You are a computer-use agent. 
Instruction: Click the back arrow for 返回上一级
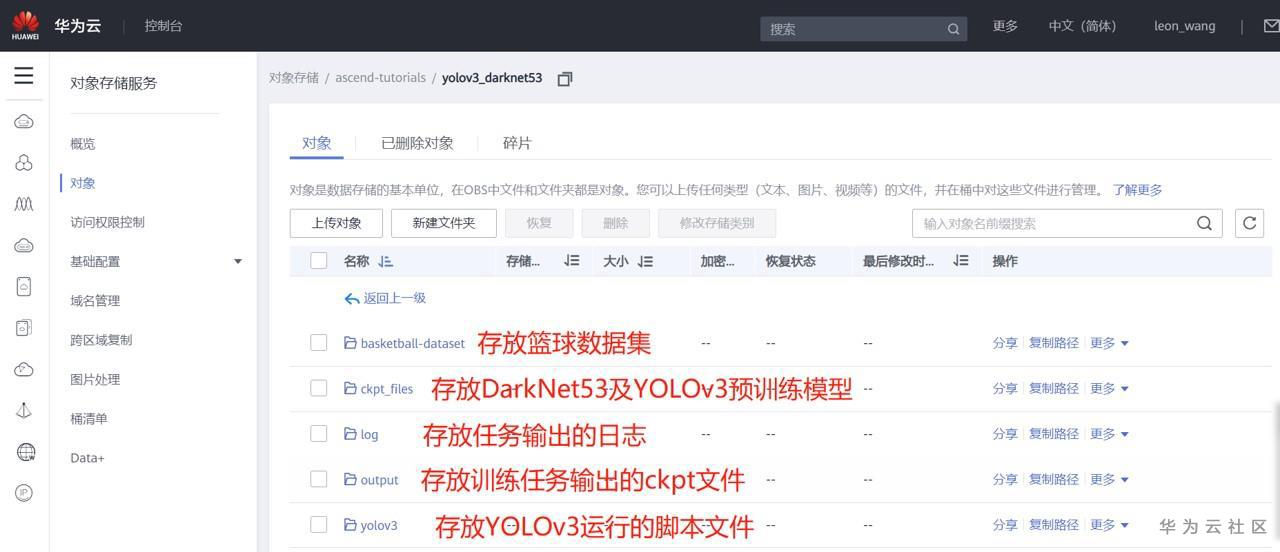pyautogui.click(x=351, y=298)
